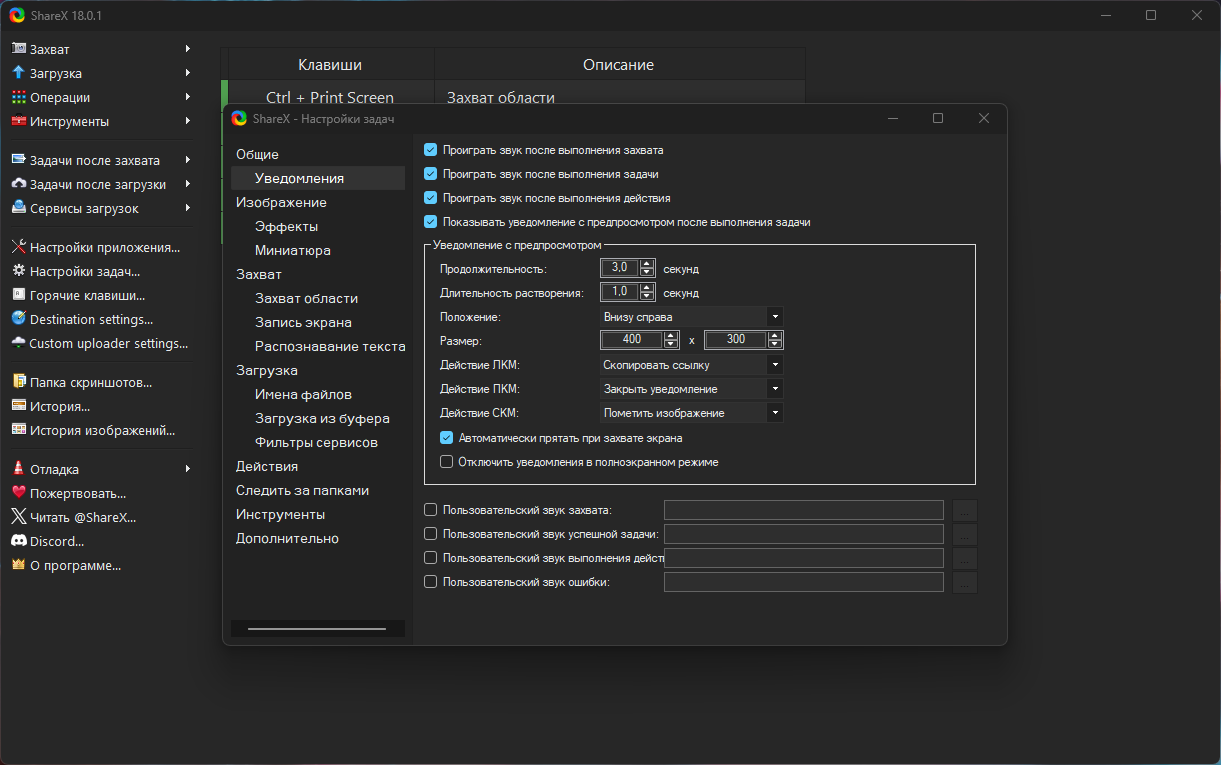
Task: Click browse button for Пользовательский звук ошибки
Action: tap(964, 582)
